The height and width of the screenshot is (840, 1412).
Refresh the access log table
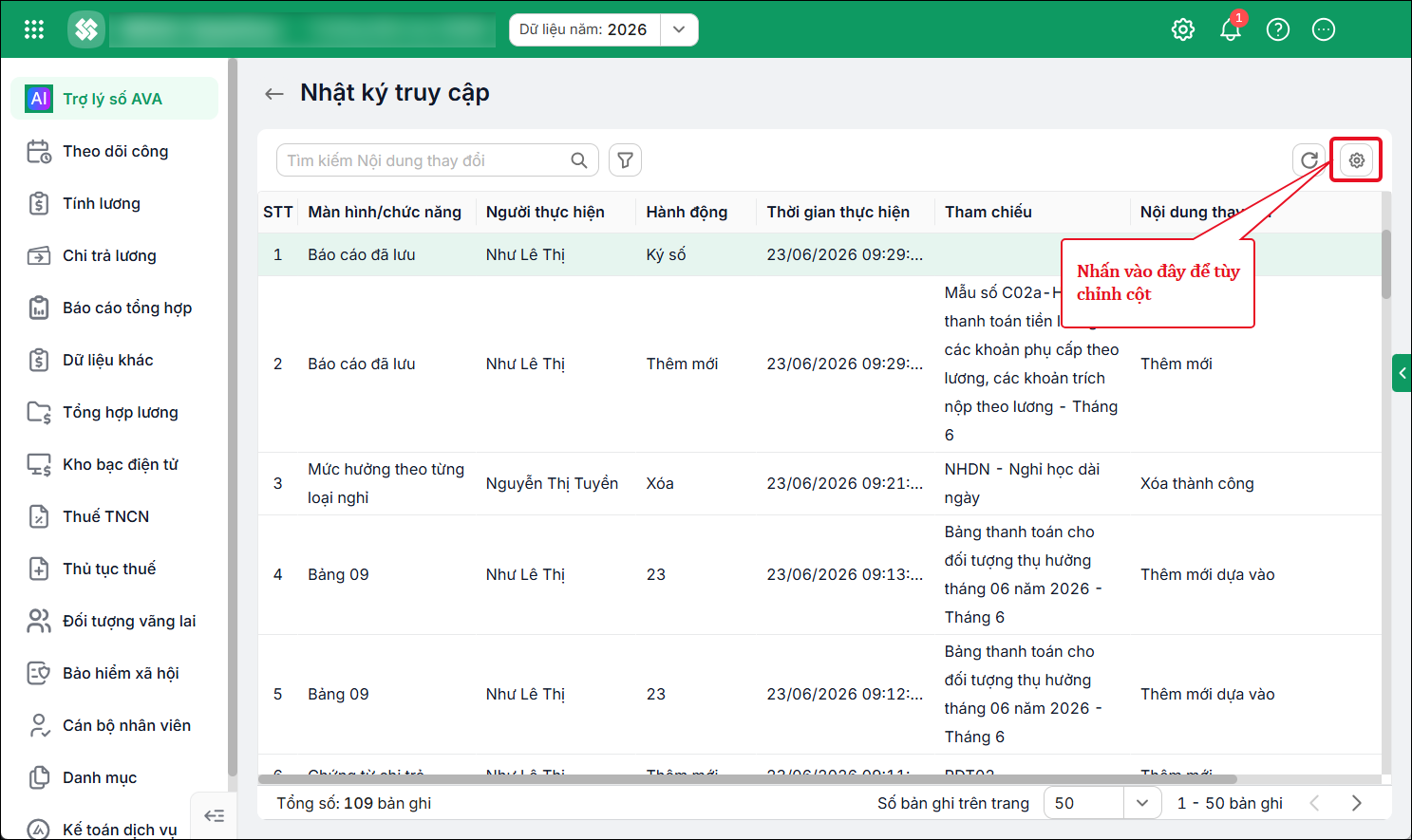(1308, 160)
